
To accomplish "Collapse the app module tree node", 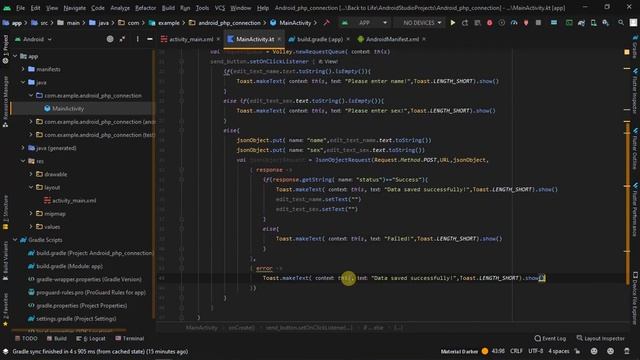I will tap(15, 56).
